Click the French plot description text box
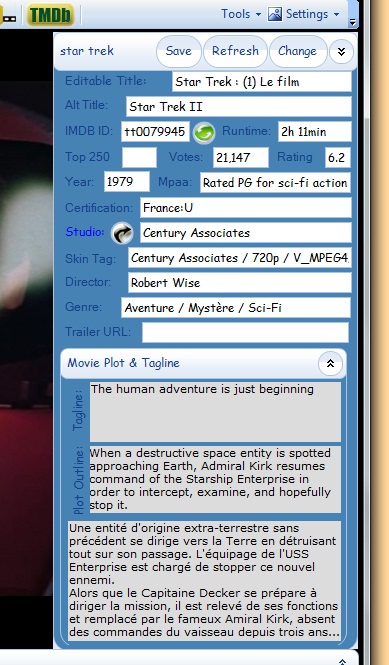This screenshot has width=389, height=665. [204, 580]
